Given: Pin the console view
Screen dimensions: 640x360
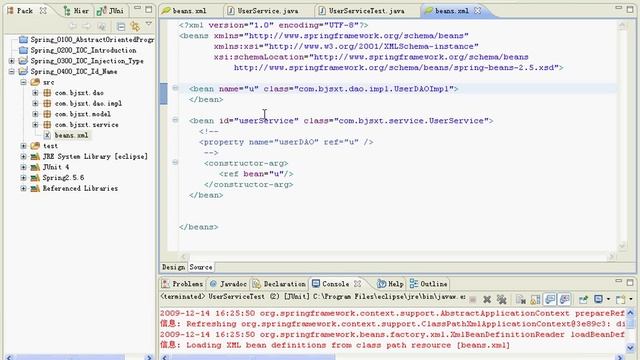Looking at the screenshot, I should coord(583,300).
